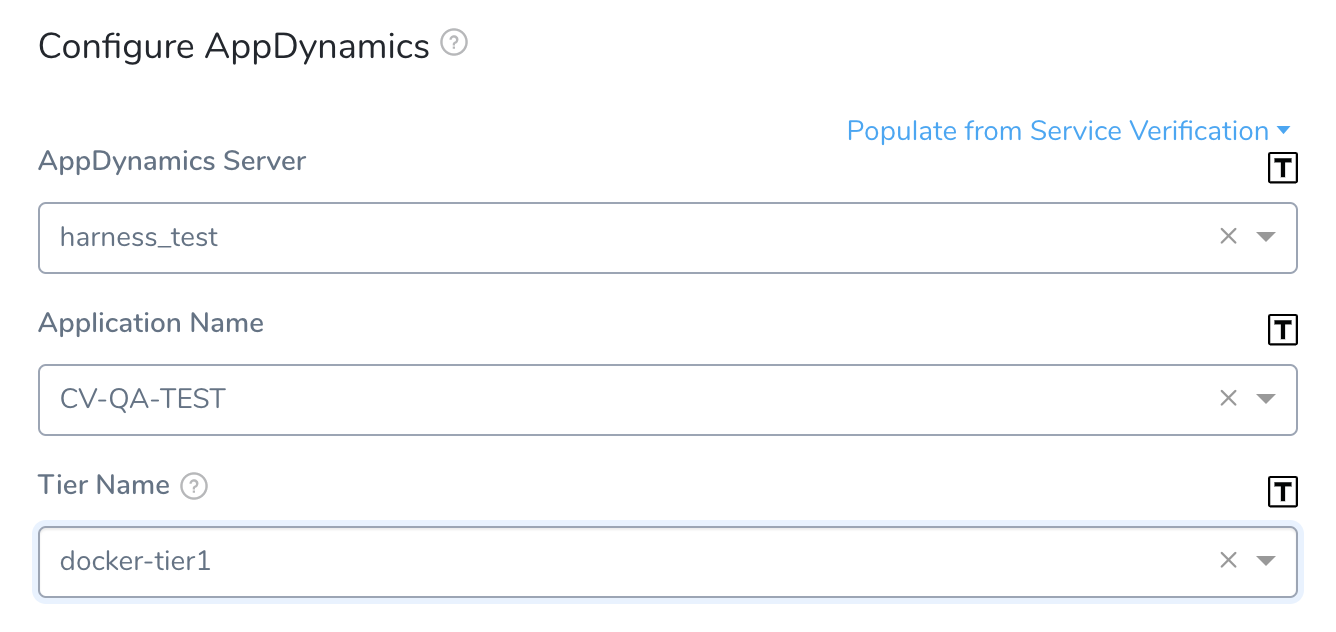The width and height of the screenshot is (1336, 632).
Task: Open caret next to Populate from Service Verification
Action: tap(1284, 131)
